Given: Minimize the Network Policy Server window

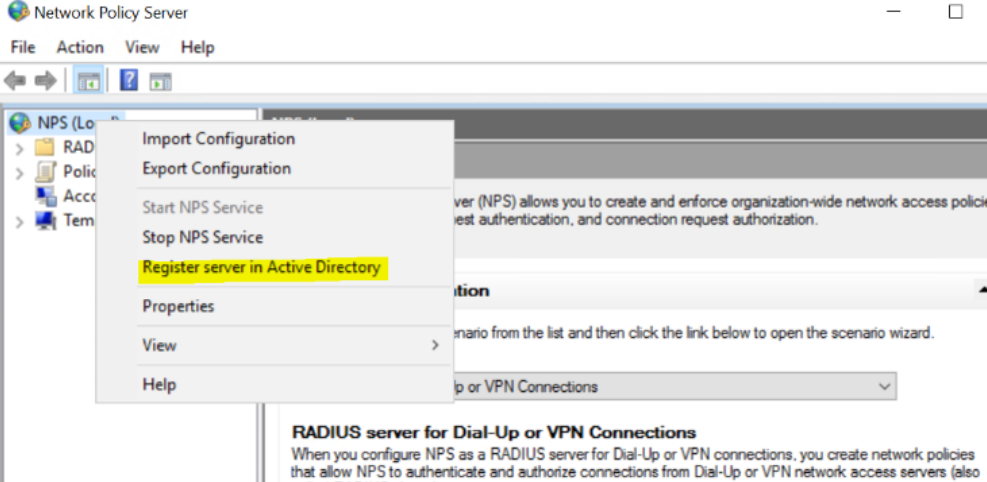Looking at the screenshot, I should click(893, 11).
